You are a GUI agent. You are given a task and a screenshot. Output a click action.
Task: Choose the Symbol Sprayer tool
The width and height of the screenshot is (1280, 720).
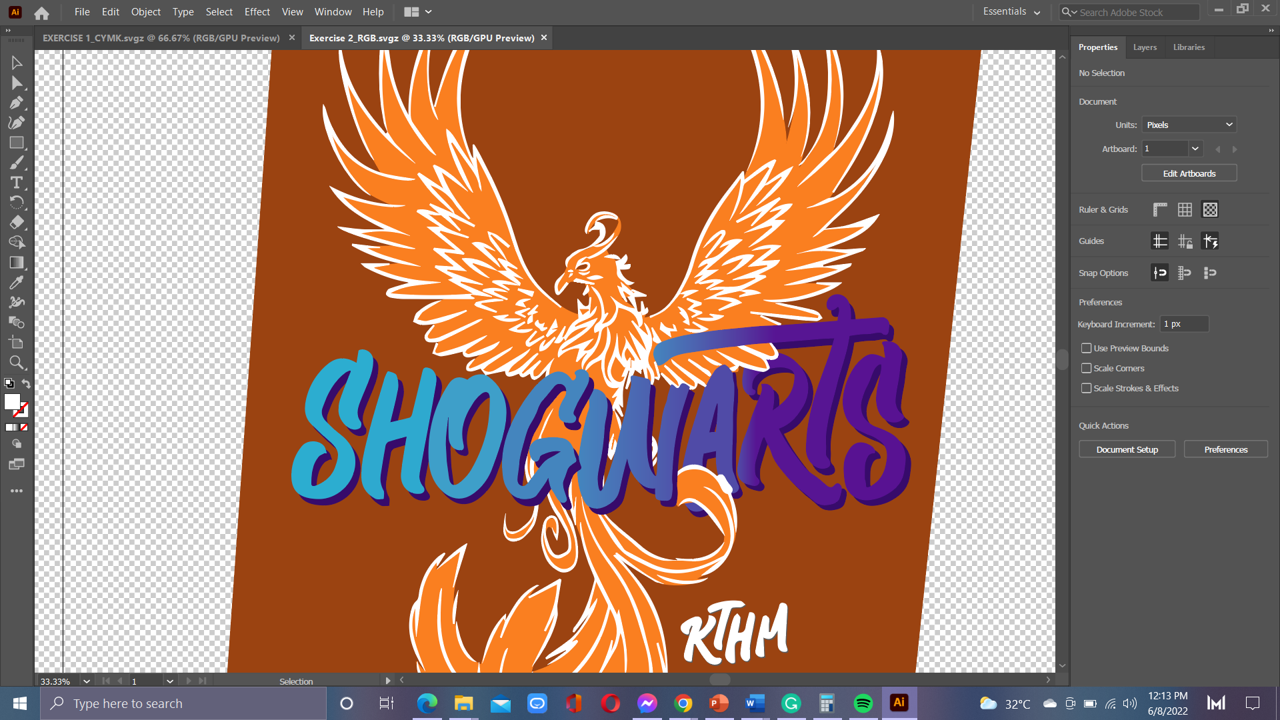[x=17, y=303]
